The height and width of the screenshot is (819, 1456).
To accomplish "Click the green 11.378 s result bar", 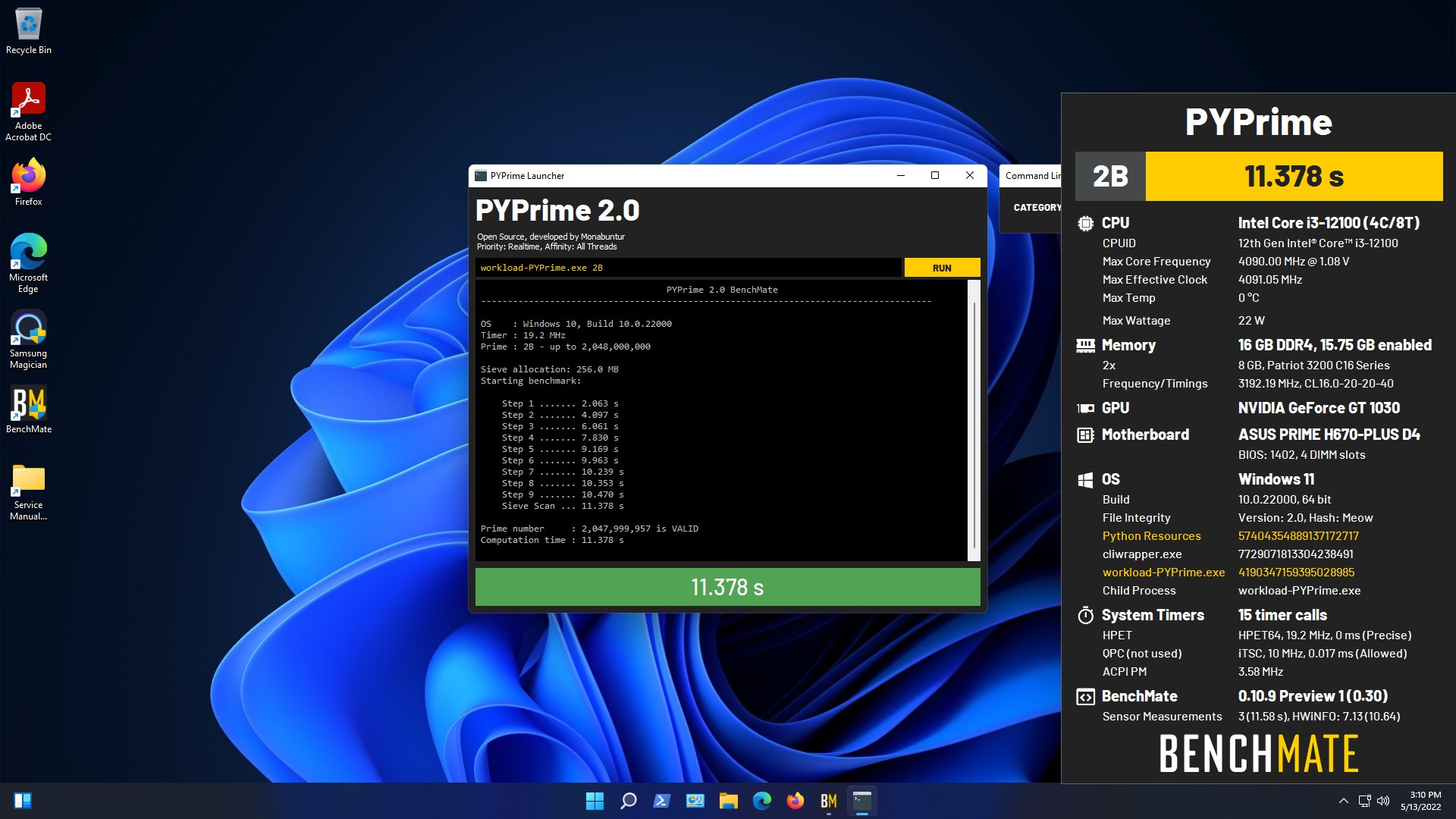I will (727, 587).
